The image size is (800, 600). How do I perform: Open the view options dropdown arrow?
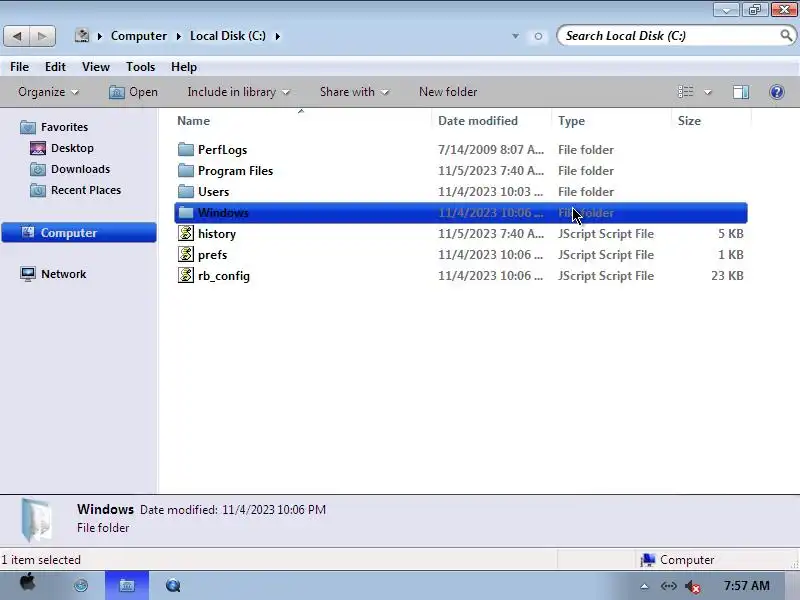pyautogui.click(x=708, y=92)
